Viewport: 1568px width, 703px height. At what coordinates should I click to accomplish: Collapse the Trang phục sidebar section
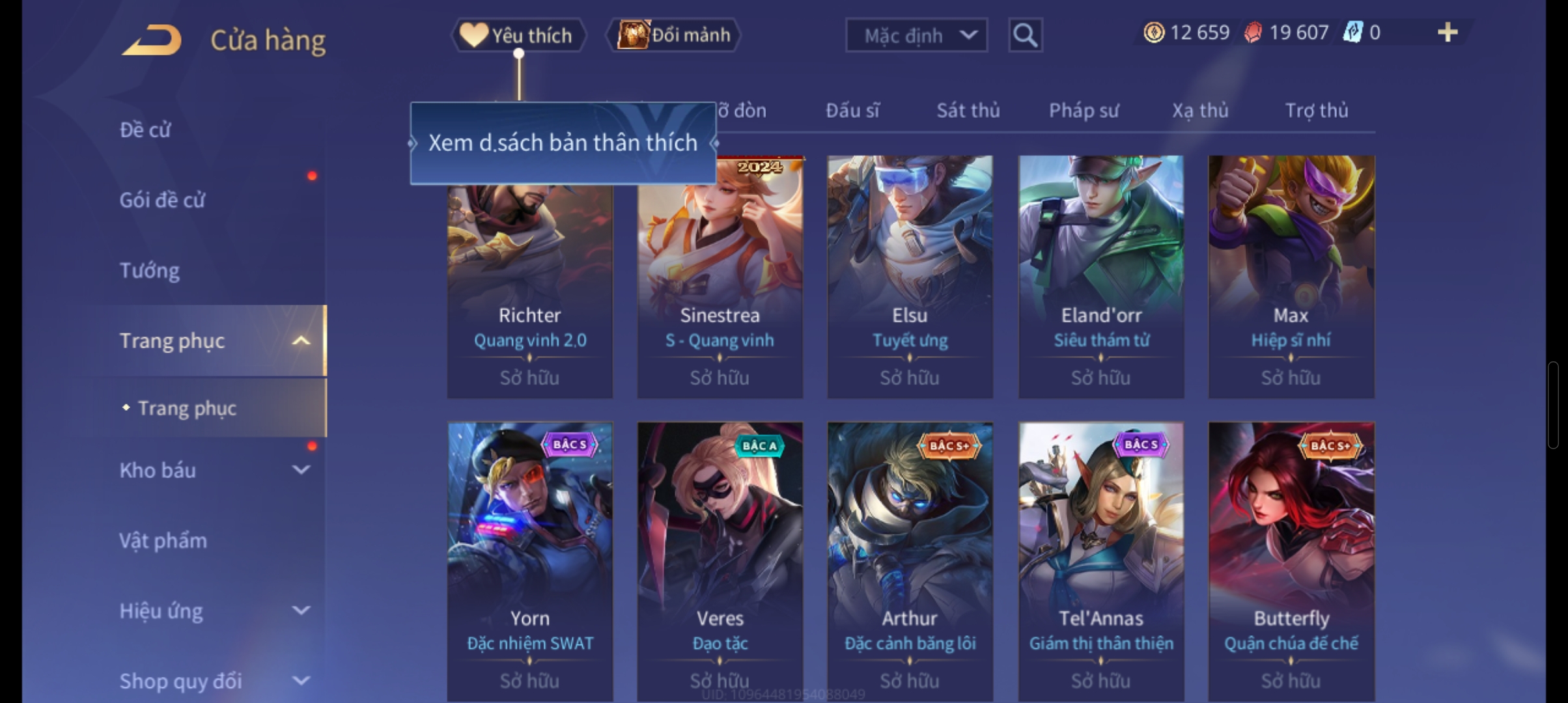[x=301, y=340]
